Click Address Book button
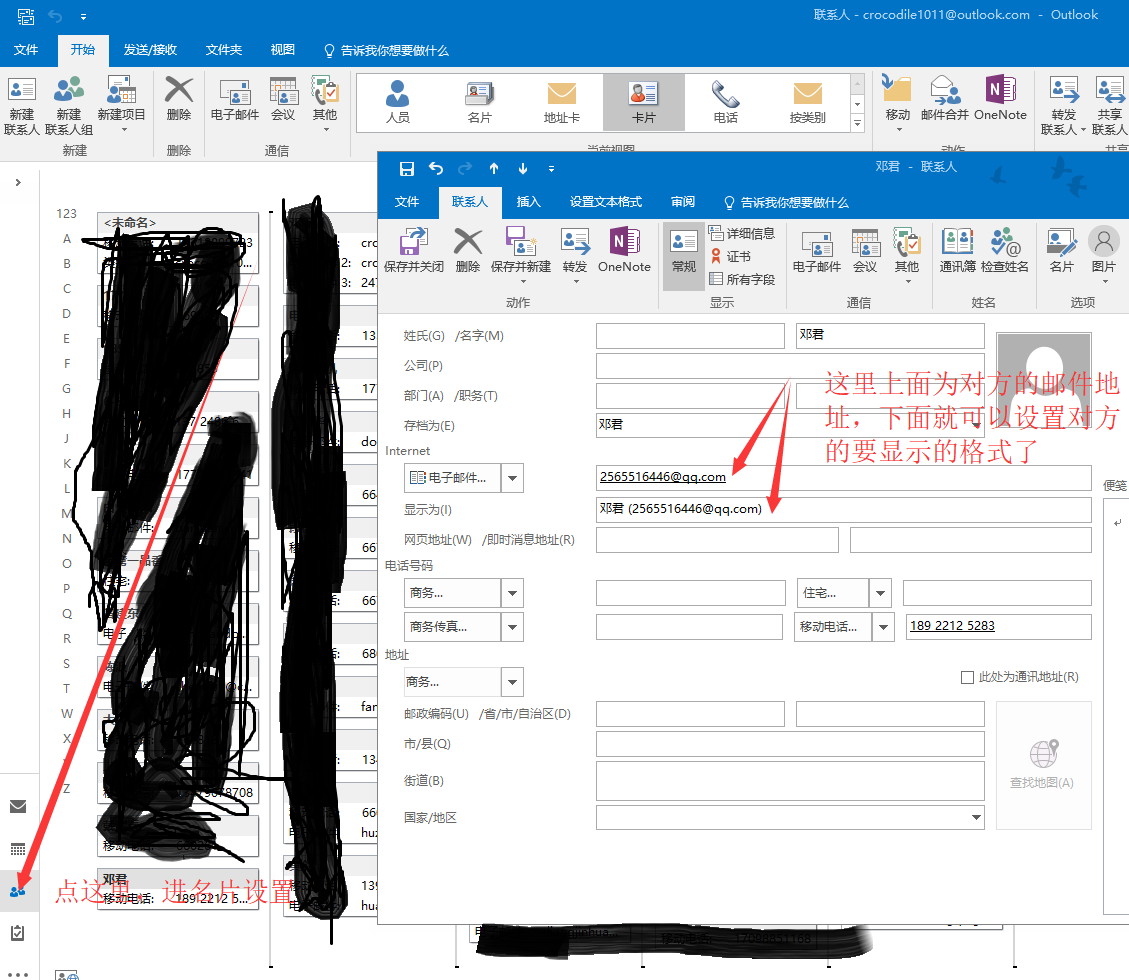 (958, 250)
